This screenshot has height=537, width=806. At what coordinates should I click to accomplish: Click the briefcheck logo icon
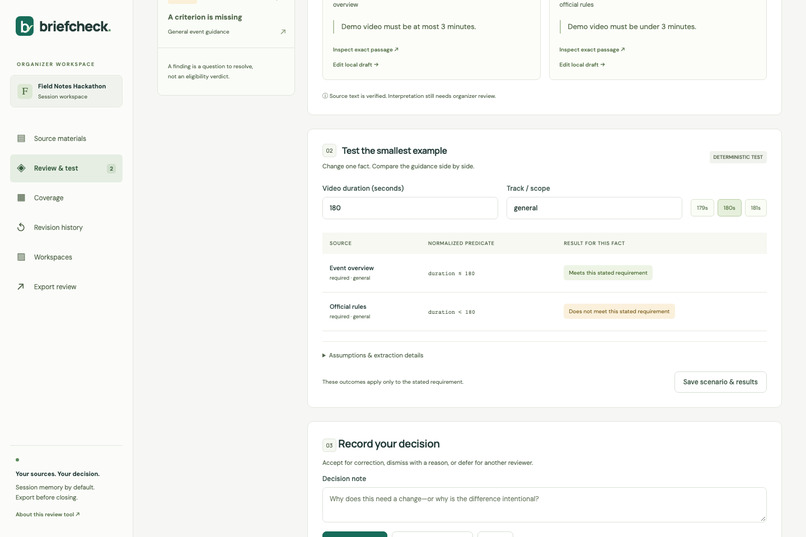click(x=25, y=26)
